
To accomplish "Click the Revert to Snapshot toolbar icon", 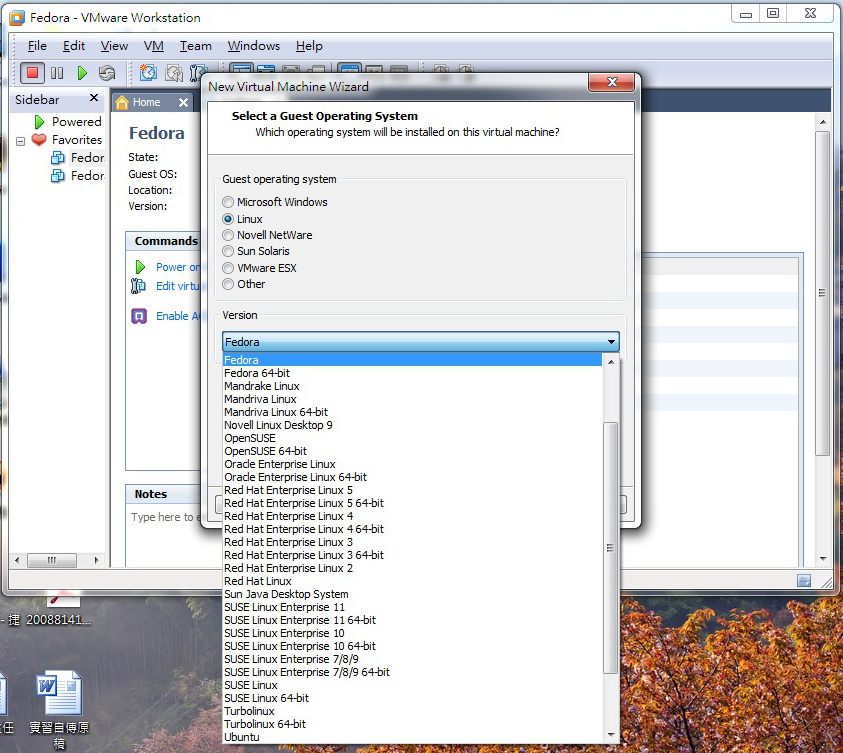I will [x=174, y=73].
